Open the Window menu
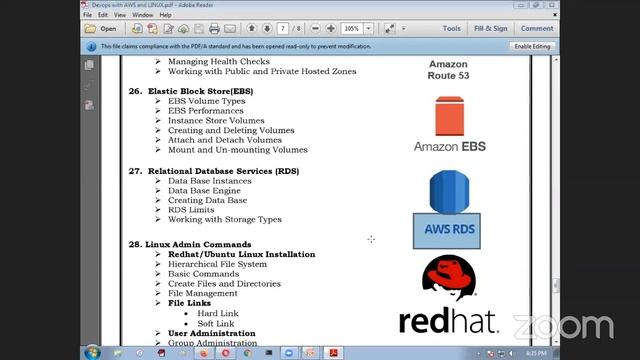Viewport: 640px width, 360px height. point(142,15)
